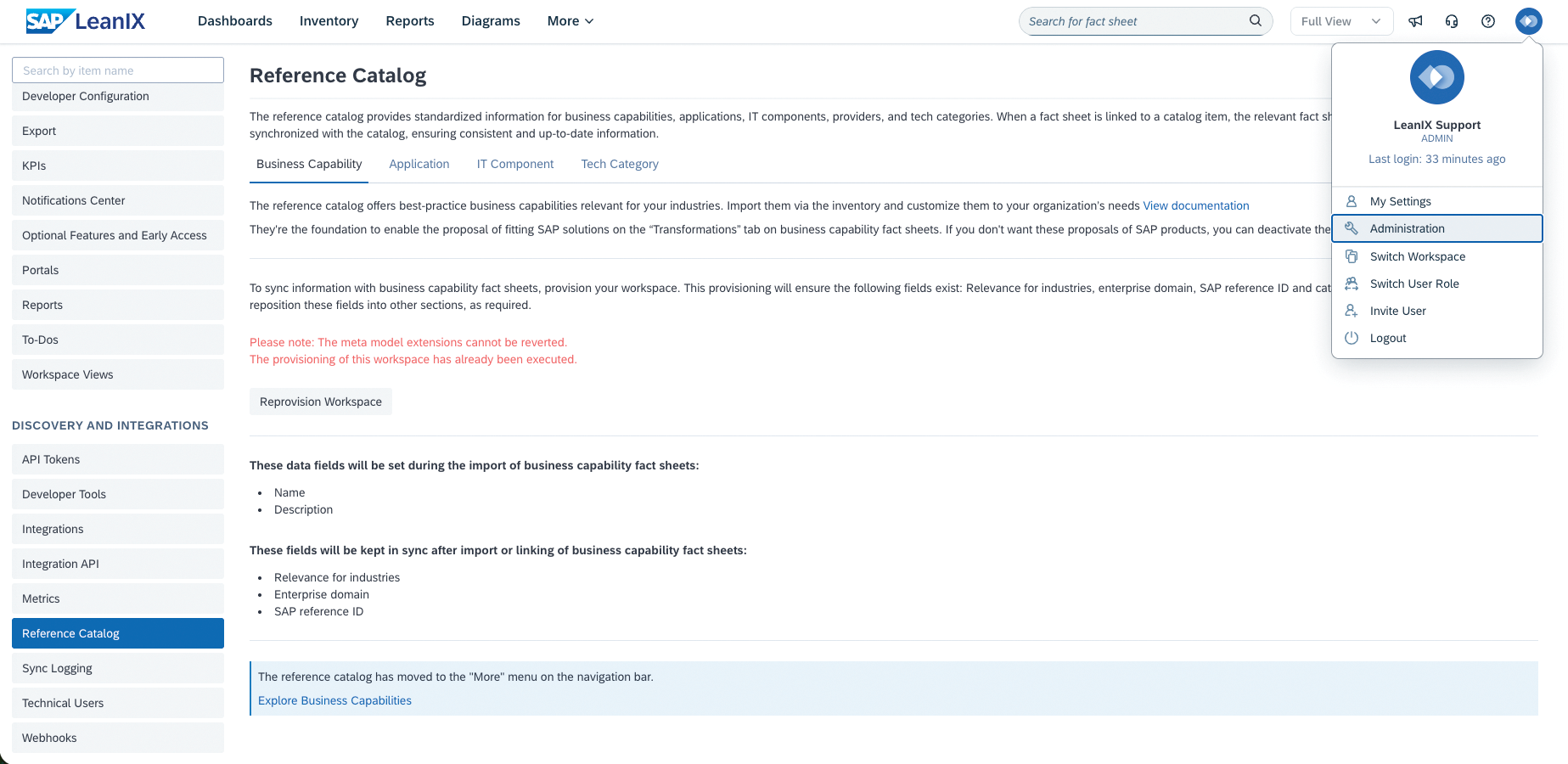
Task: Click the search magnifier icon in header
Action: click(x=1255, y=21)
